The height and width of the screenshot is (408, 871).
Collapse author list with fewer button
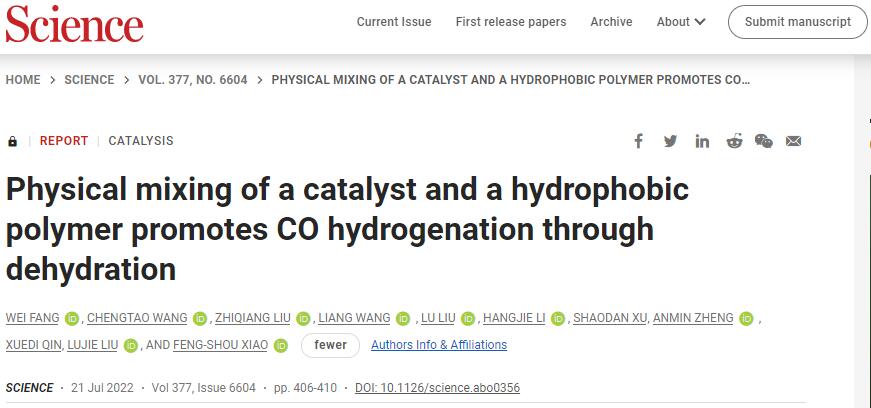(x=330, y=345)
